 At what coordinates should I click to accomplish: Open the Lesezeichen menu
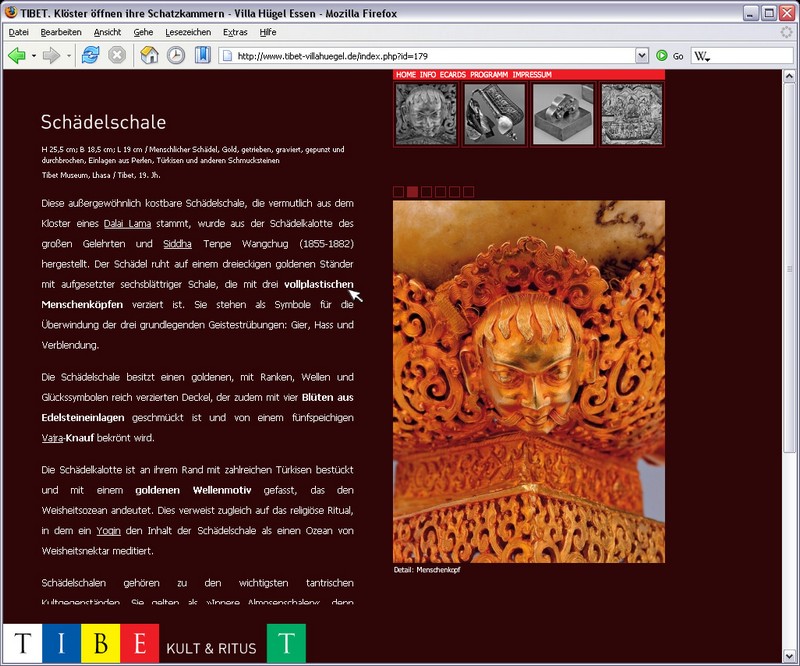pos(188,32)
